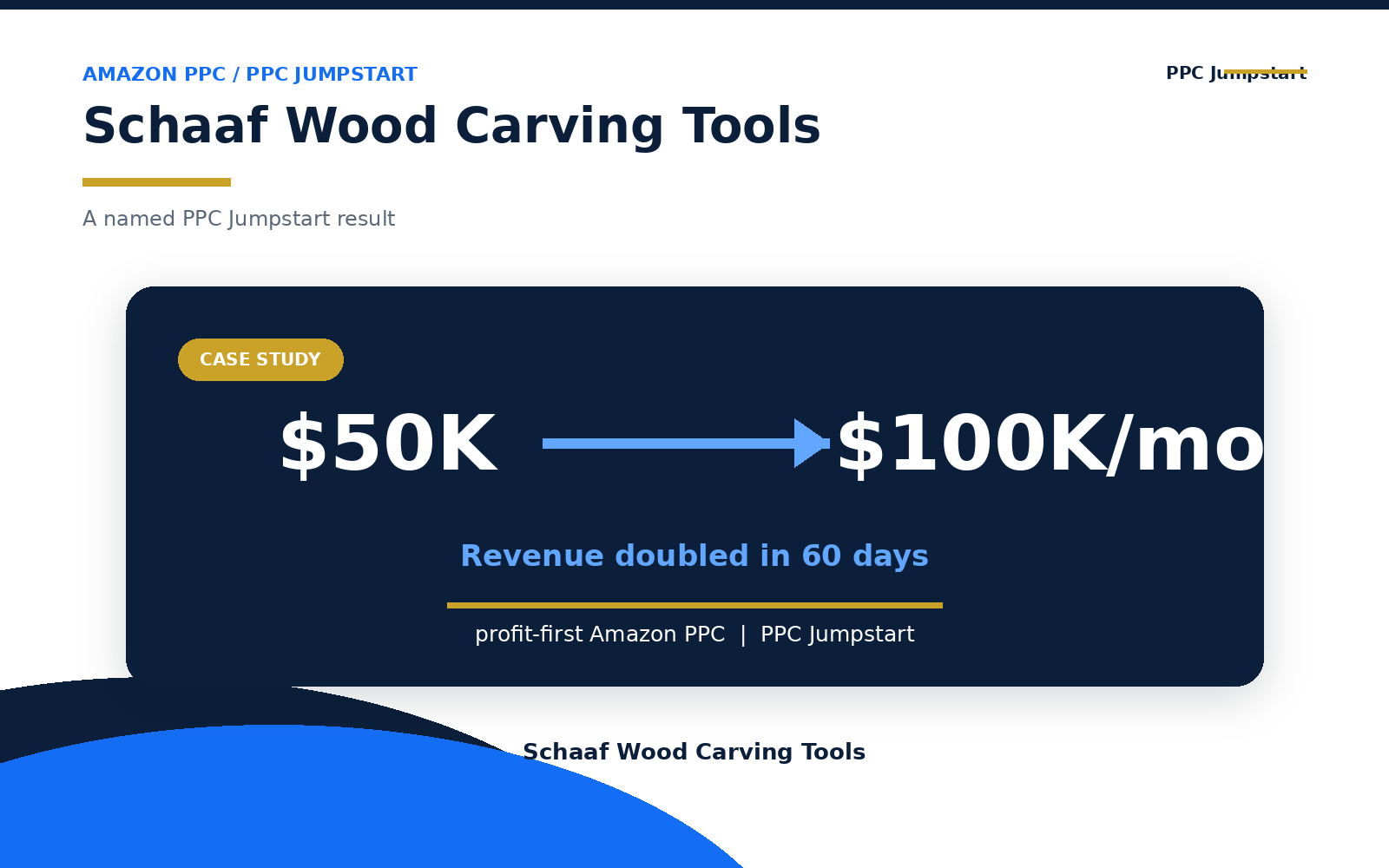Click the blue arrow between revenue figures
1389x868 pixels.
coord(686,444)
